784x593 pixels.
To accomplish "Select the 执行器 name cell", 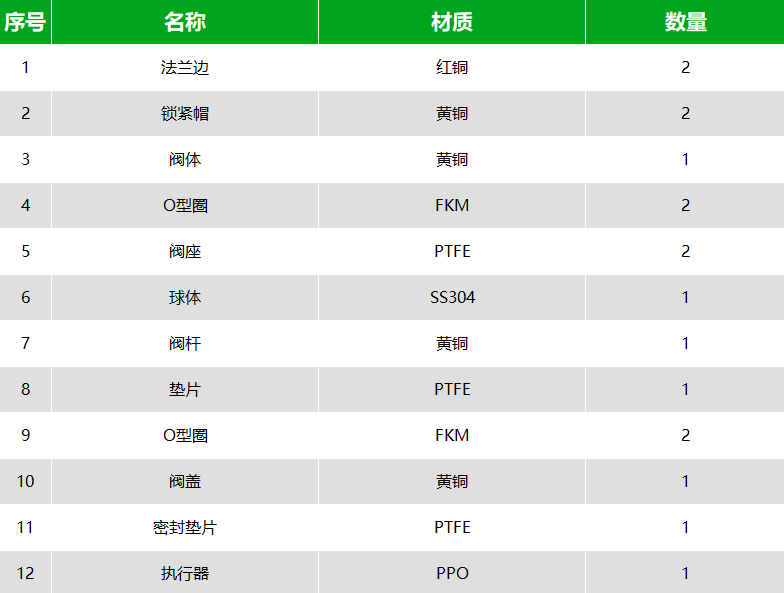I will [x=185, y=572].
